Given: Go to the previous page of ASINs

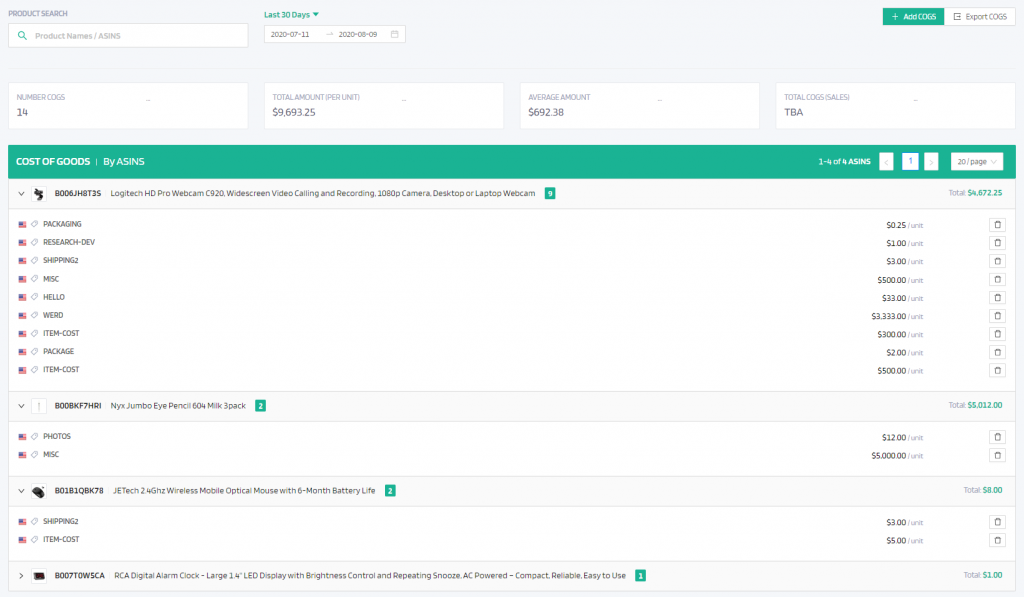Looking at the screenshot, I should (x=886, y=162).
